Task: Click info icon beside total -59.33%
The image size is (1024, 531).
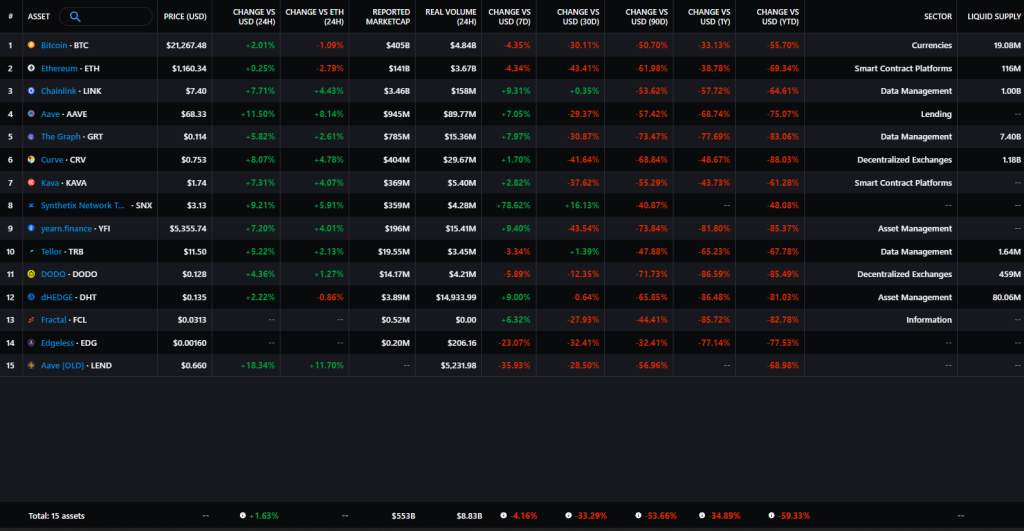Action: 771,515
